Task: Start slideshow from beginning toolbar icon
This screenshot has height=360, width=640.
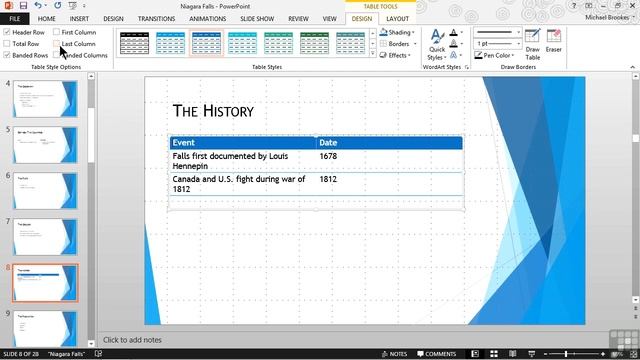Action: (x=73, y=6)
